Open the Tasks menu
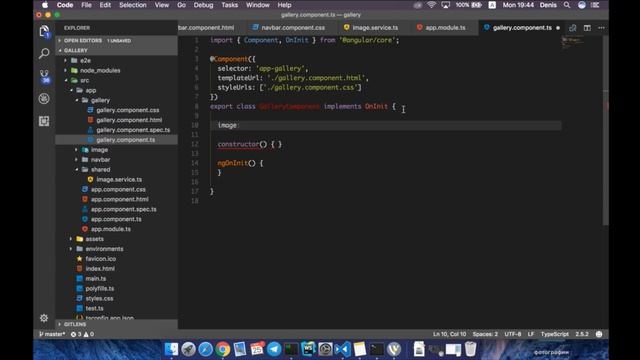The image size is (640, 360). pos(229,5)
